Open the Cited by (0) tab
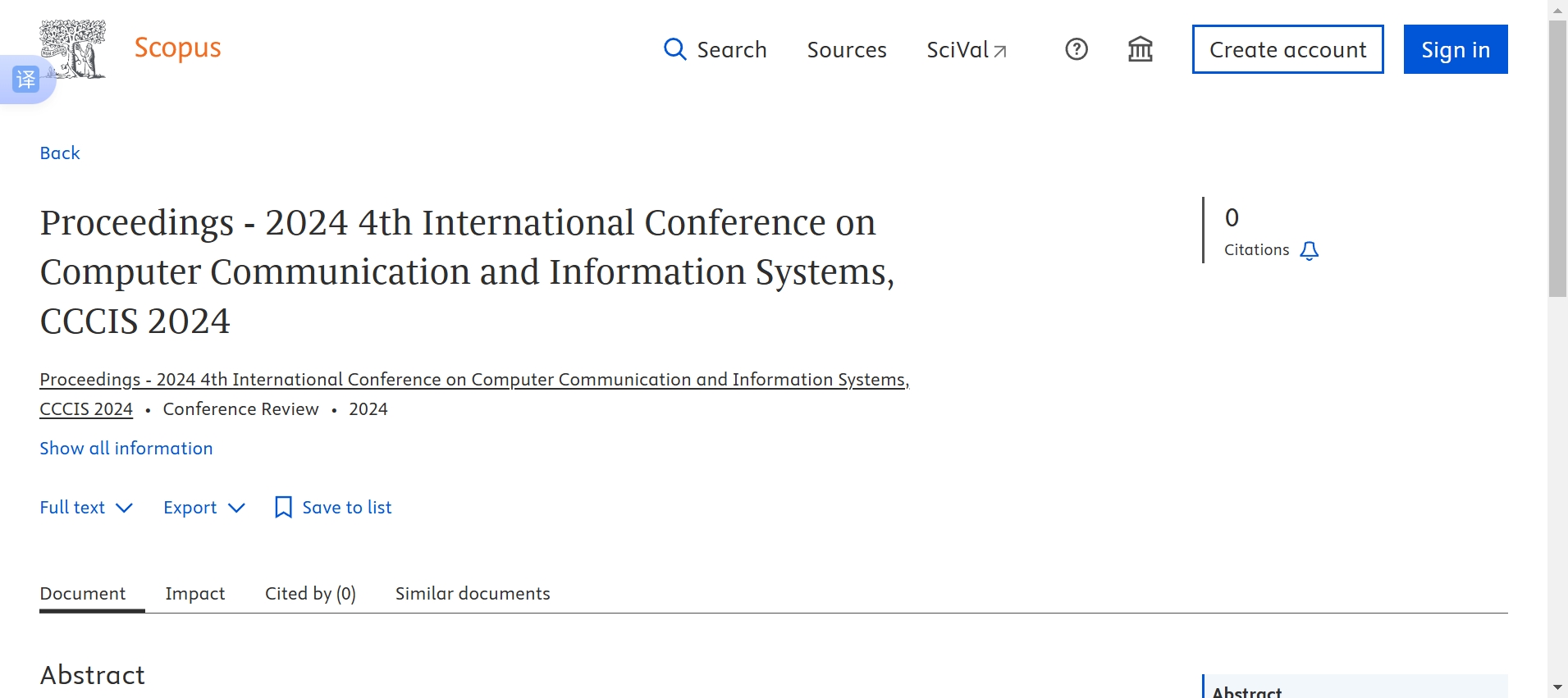 point(310,594)
